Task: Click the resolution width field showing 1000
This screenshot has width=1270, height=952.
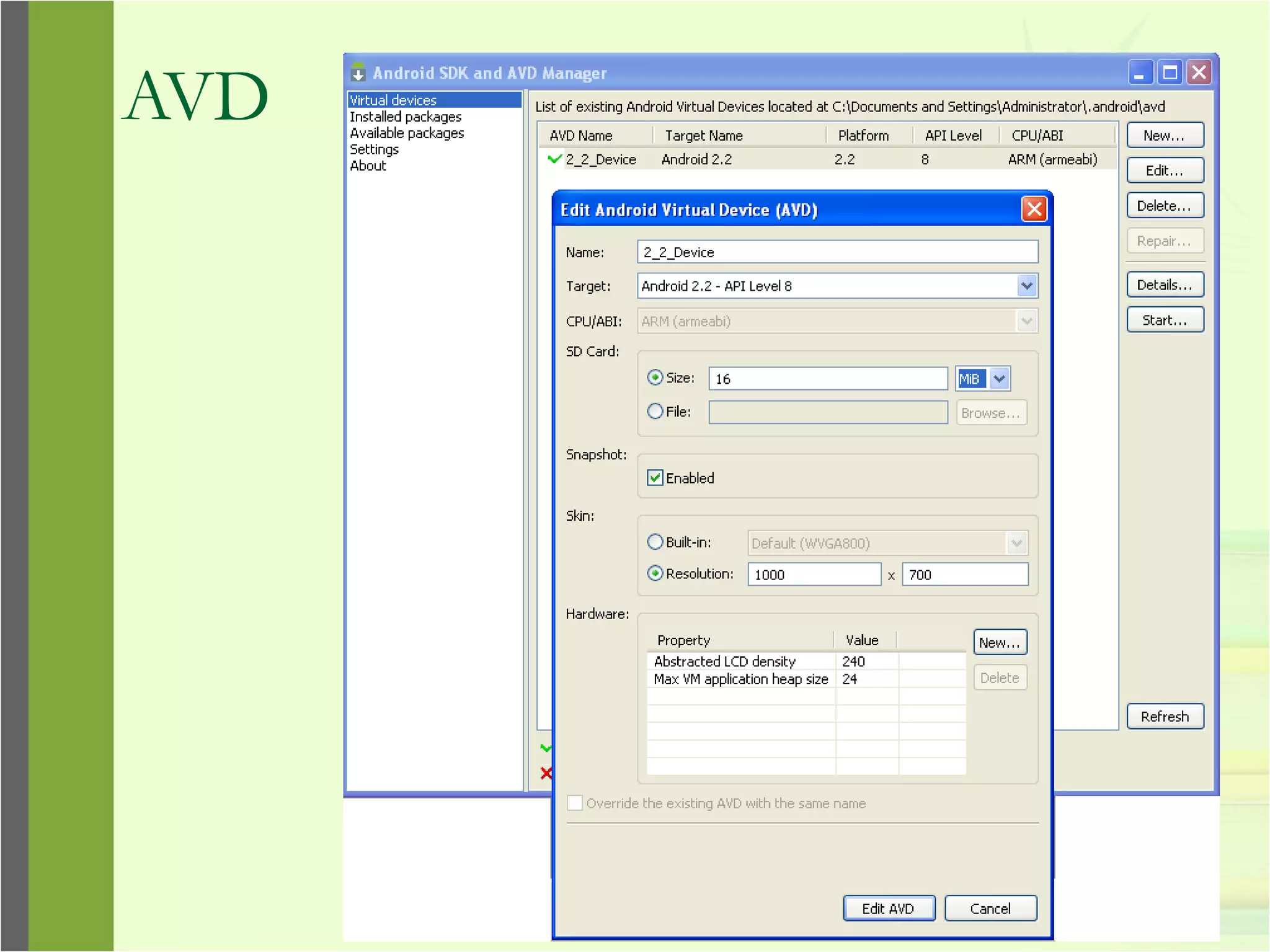Action: click(x=814, y=574)
